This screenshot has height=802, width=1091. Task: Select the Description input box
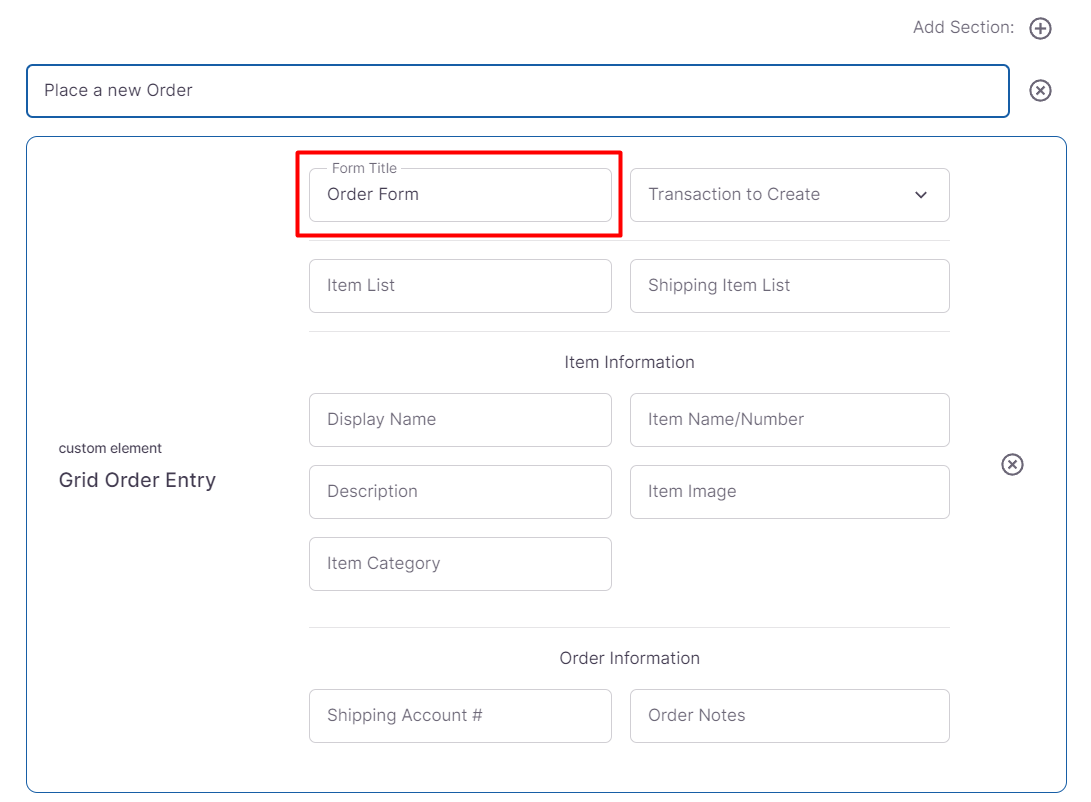(x=460, y=492)
